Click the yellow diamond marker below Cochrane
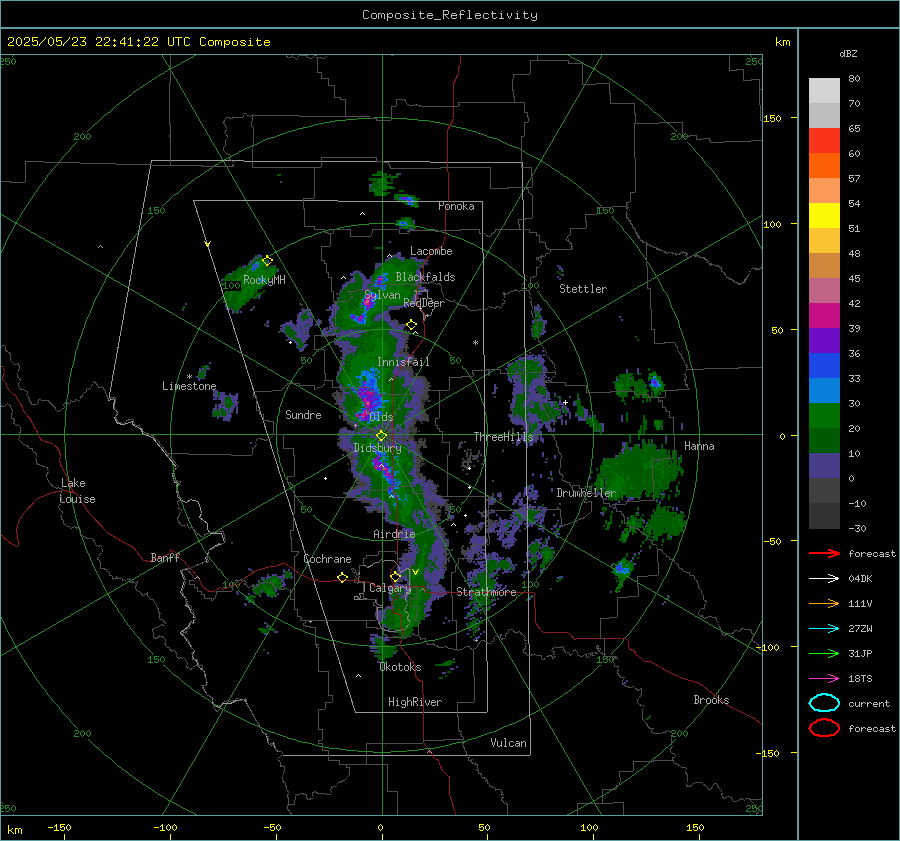The image size is (900, 841). pos(342,578)
